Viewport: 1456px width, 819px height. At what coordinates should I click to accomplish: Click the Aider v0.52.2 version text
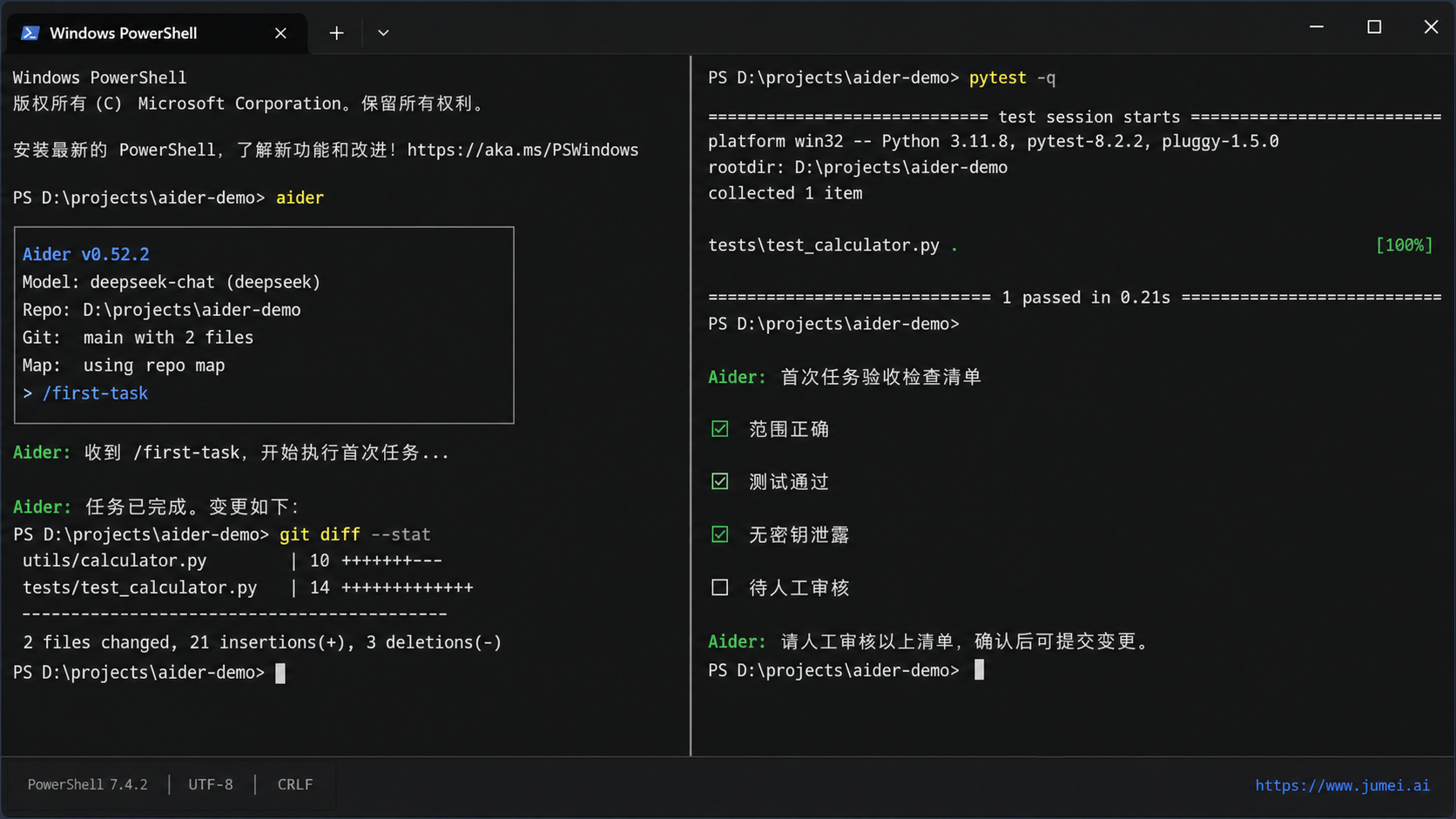pos(86,254)
